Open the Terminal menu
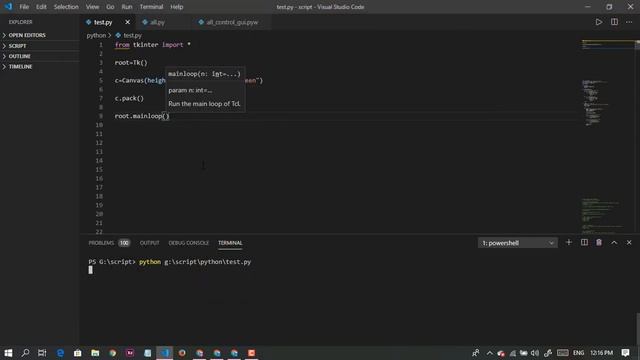The image size is (640, 360). click(151, 7)
